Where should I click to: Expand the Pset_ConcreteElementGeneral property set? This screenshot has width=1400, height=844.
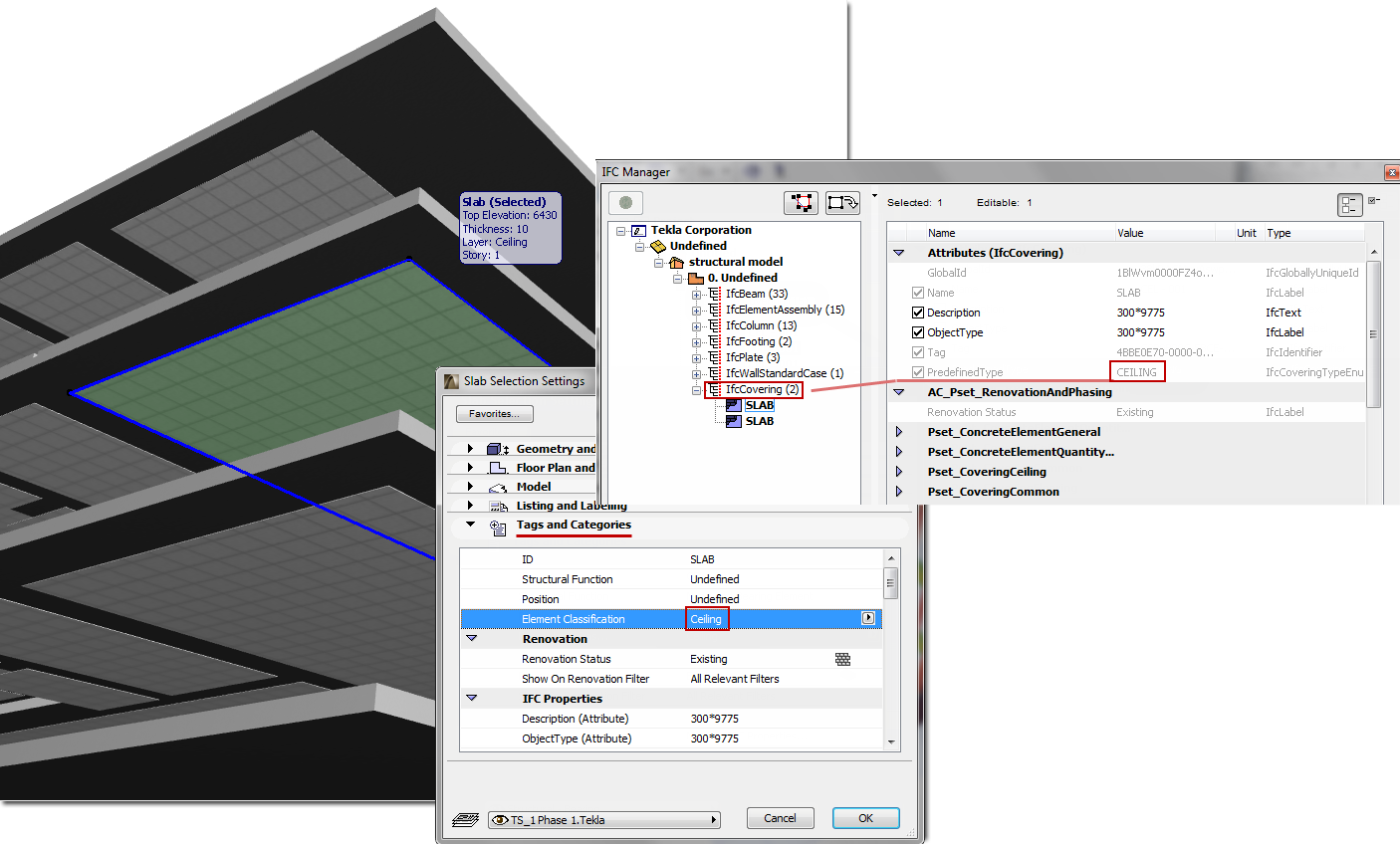[x=898, y=432]
